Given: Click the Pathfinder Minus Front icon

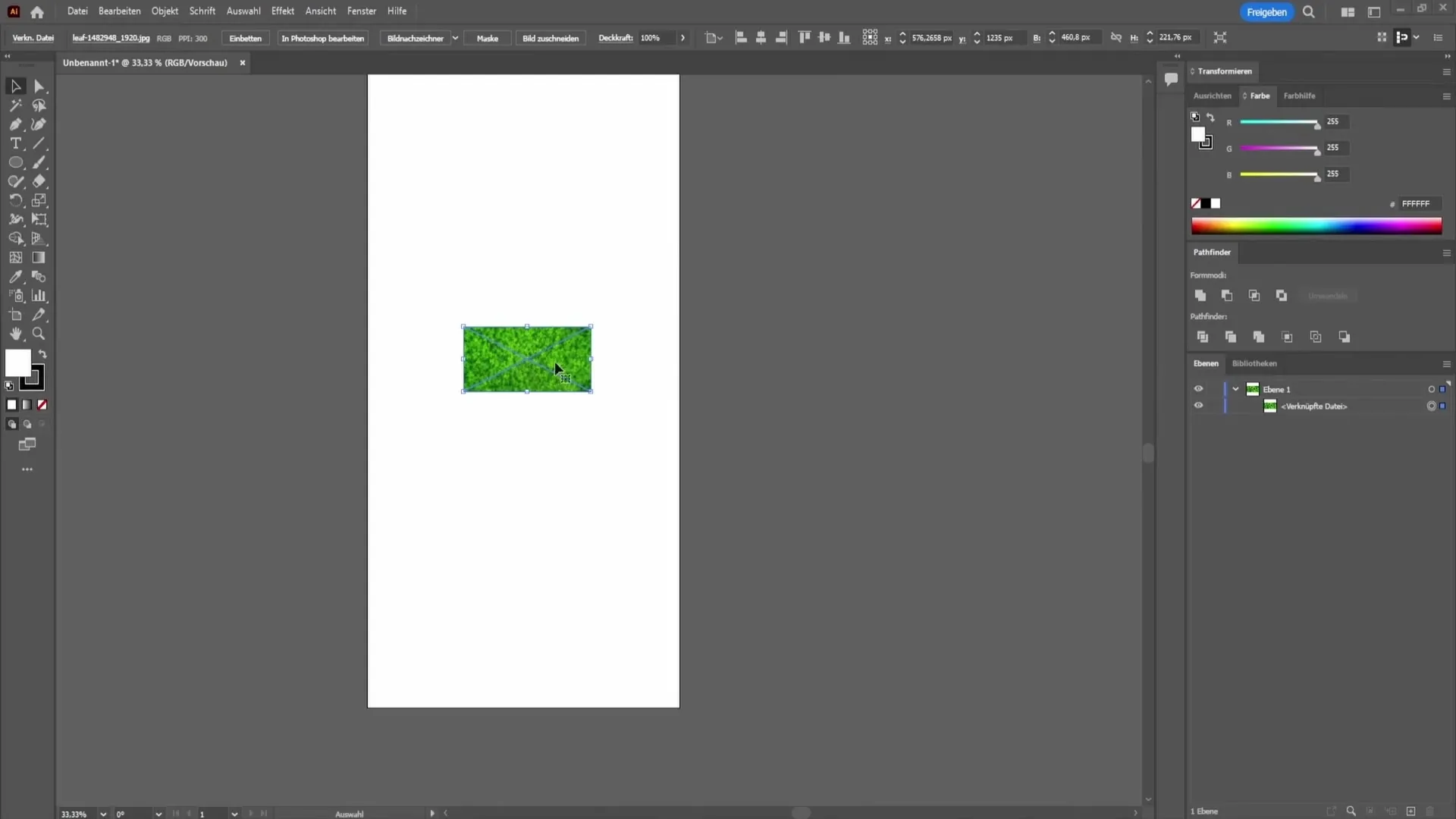Looking at the screenshot, I should pos(1226,296).
